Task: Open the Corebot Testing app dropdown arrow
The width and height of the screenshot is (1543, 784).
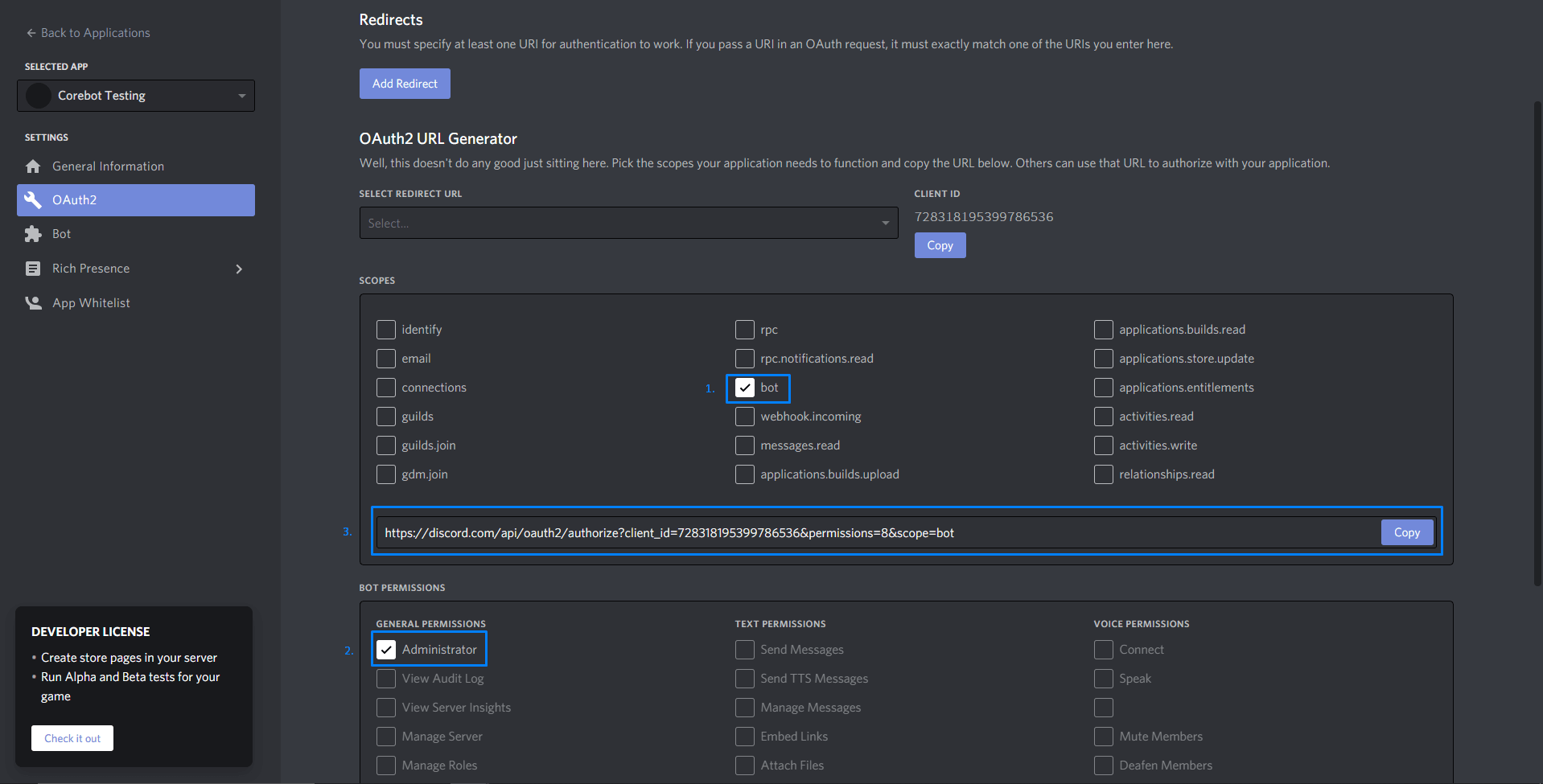Action: coord(241,96)
